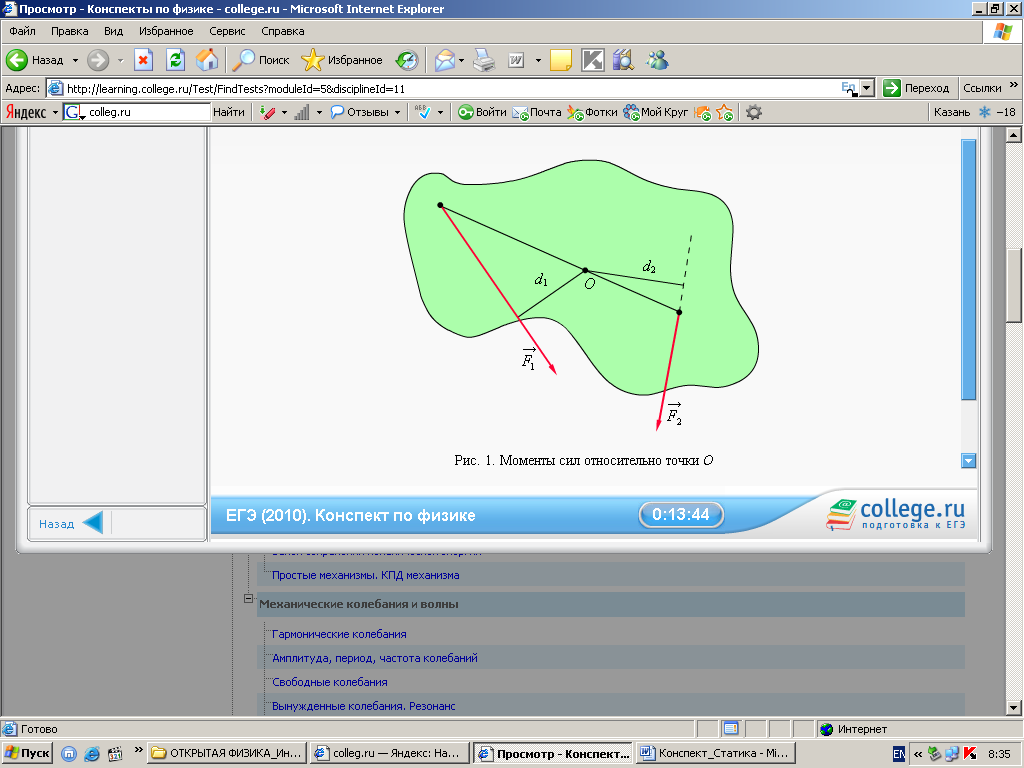This screenshot has height=768, width=1024.
Task: Open Свободные колебания link
Action: click(x=330, y=682)
